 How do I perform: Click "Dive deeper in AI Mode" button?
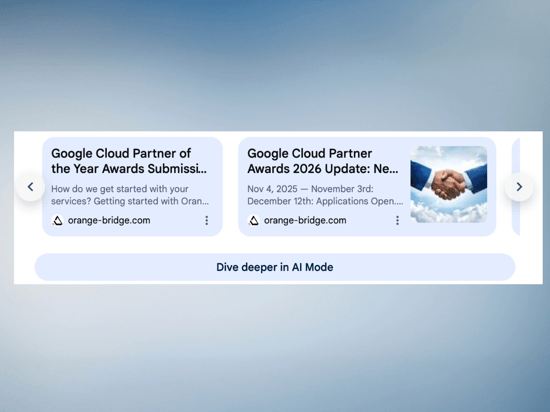(275, 267)
